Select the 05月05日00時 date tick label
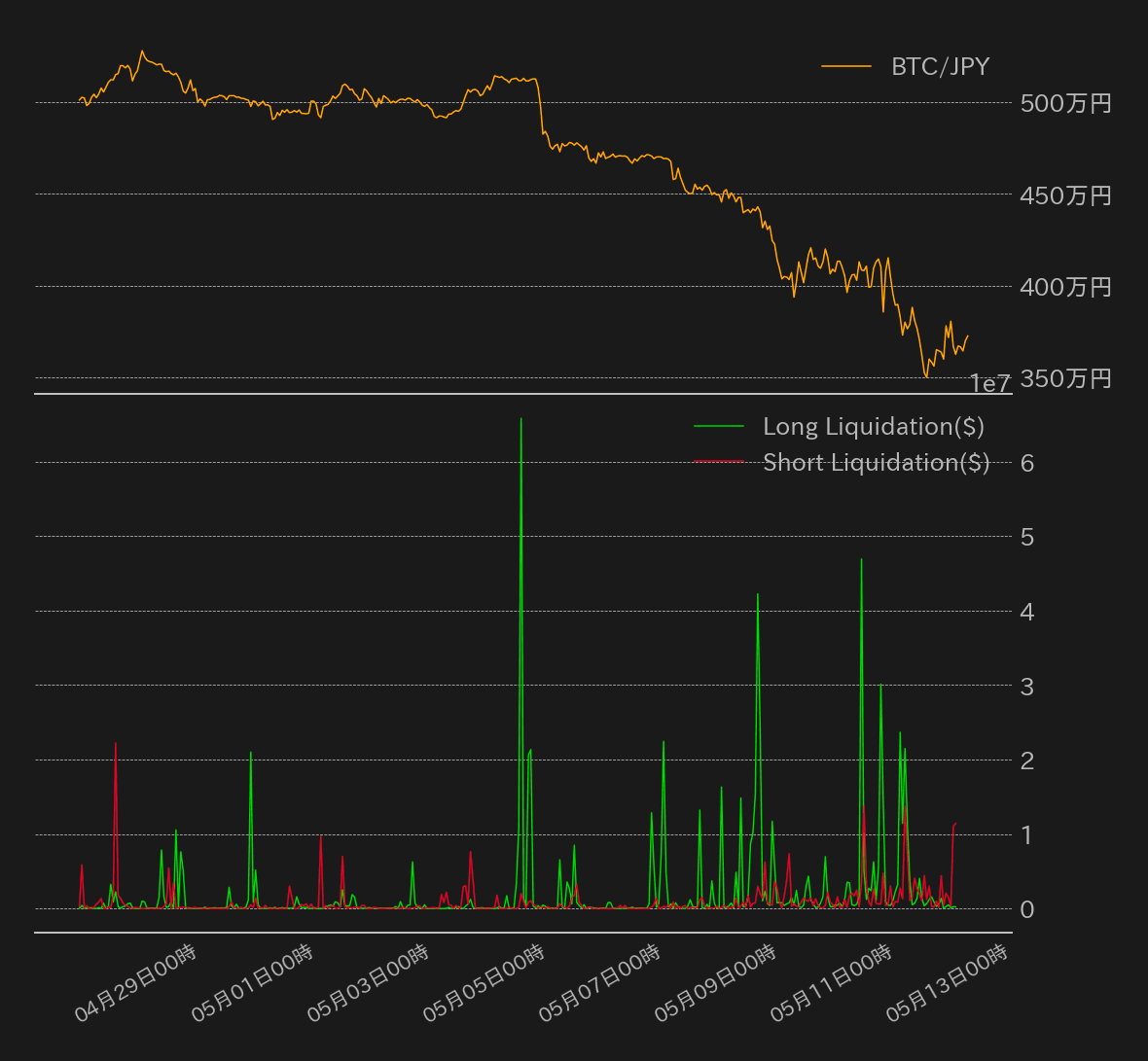 [484, 982]
